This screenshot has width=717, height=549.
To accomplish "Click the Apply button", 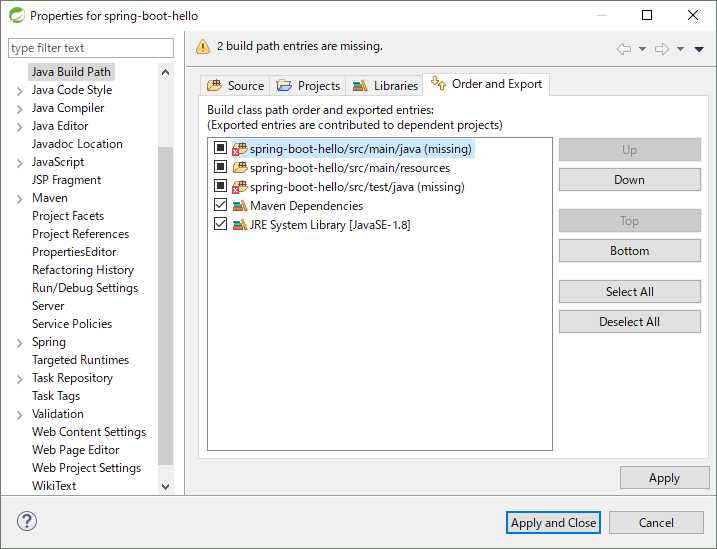I will 664,478.
